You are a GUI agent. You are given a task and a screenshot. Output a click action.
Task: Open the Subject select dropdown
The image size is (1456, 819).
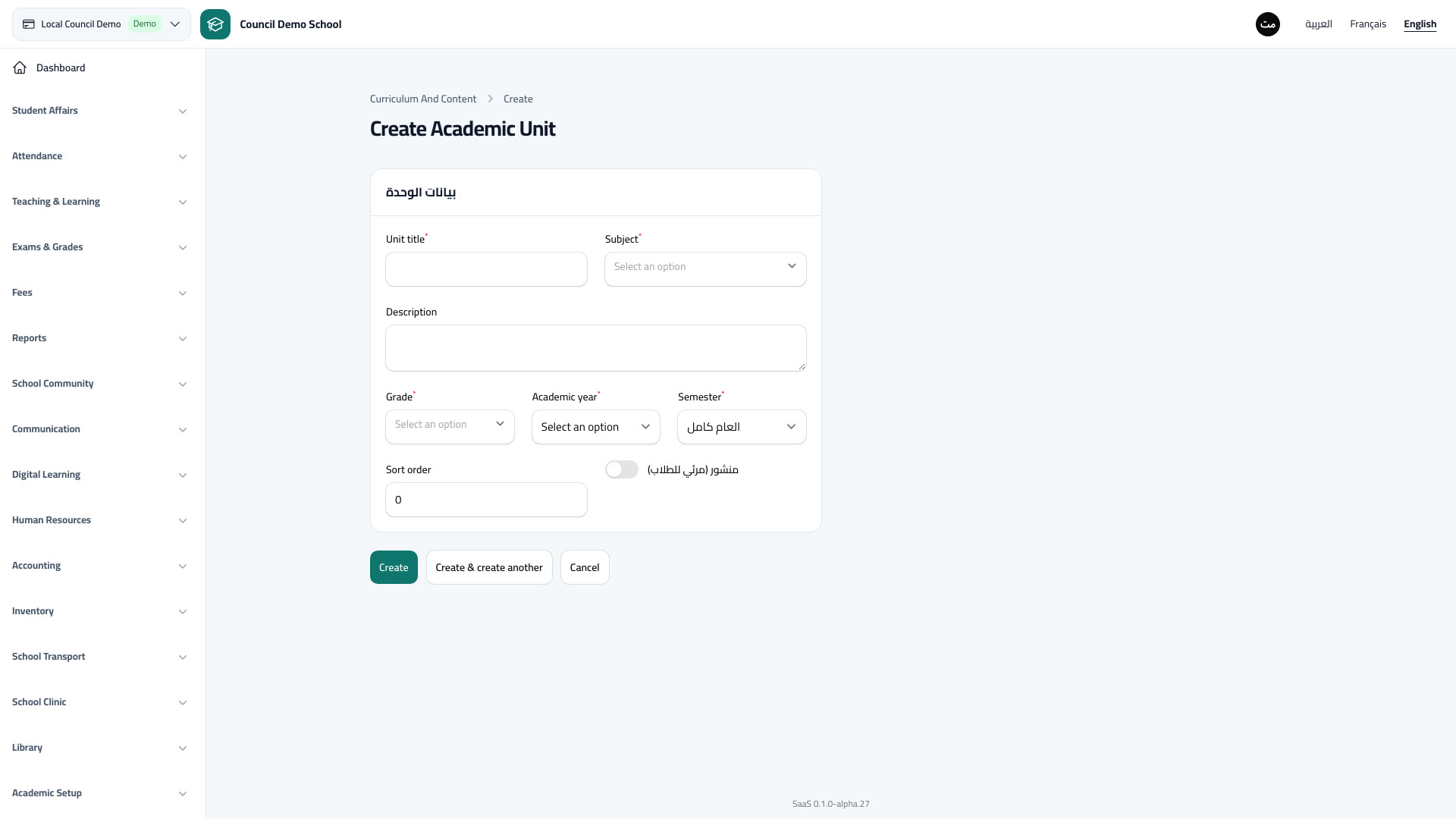(705, 269)
